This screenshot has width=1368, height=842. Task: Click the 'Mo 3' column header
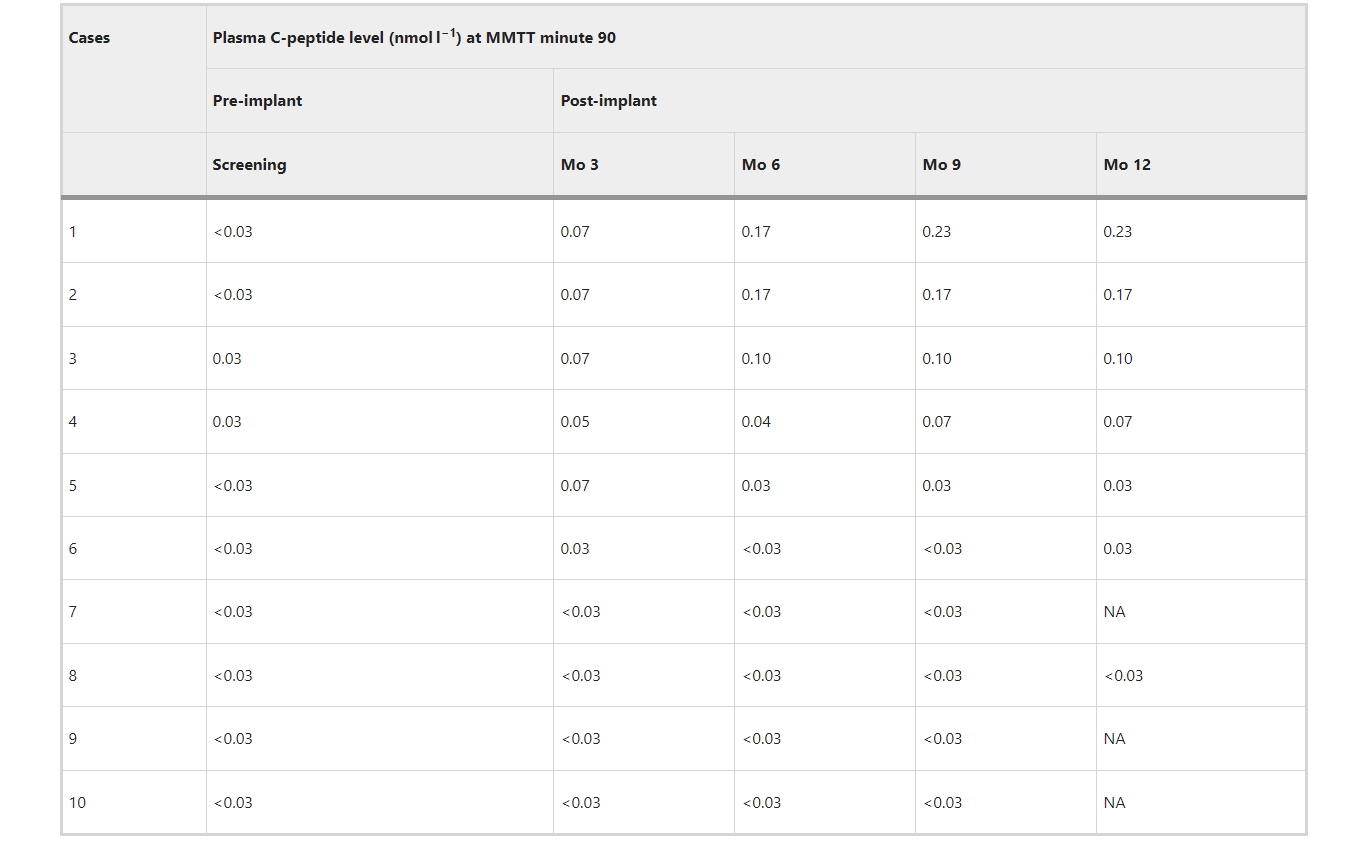(x=579, y=165)
